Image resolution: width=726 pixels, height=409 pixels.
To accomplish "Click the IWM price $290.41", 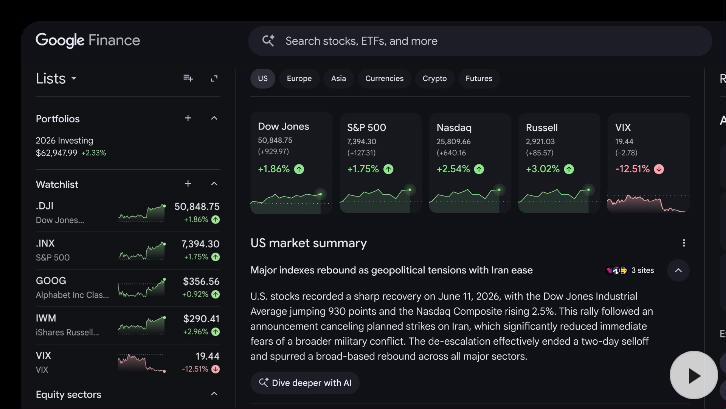I will point(201,319).
